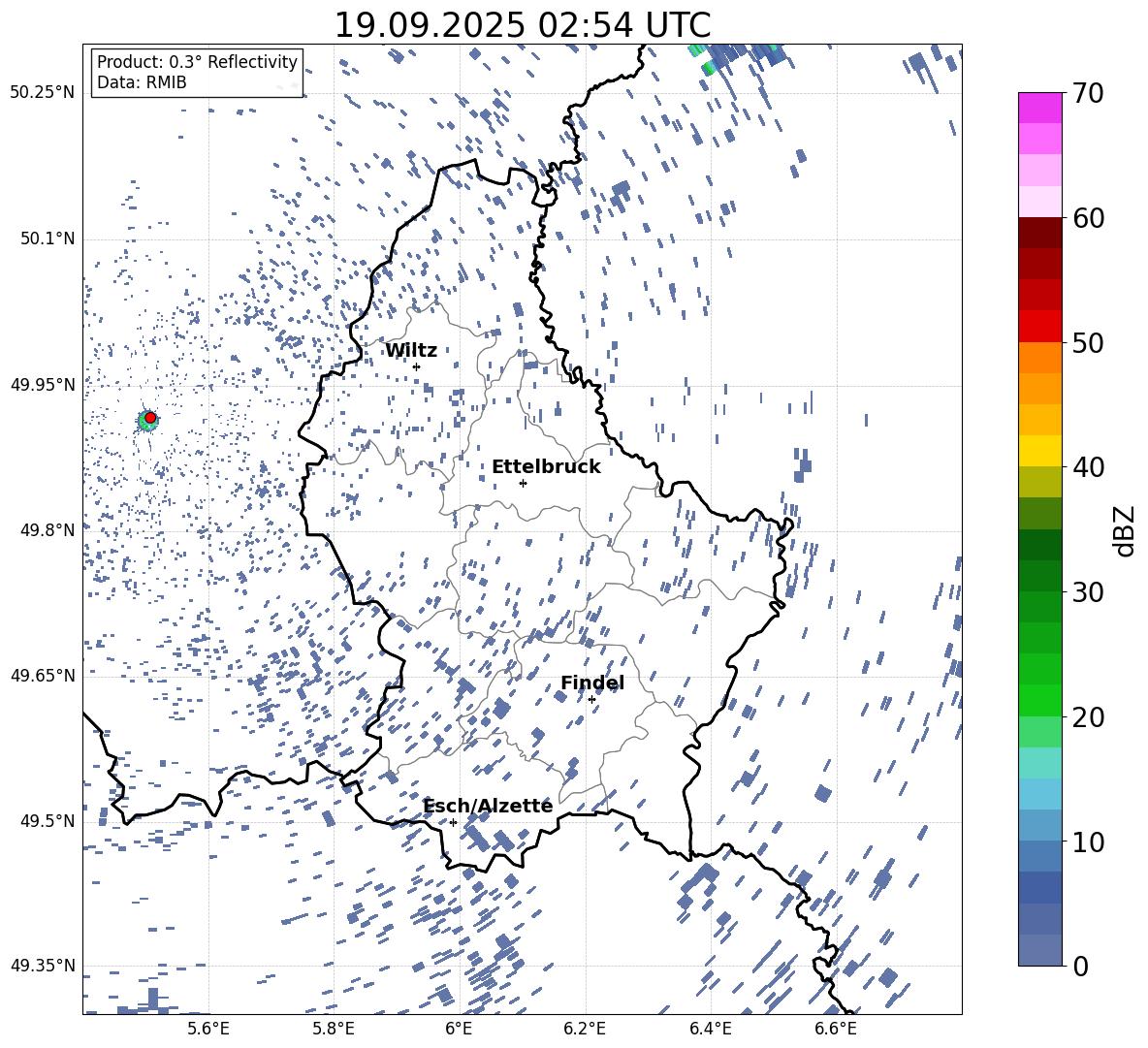Pick the bright yellow swatch above 40

pos(1040,451)
